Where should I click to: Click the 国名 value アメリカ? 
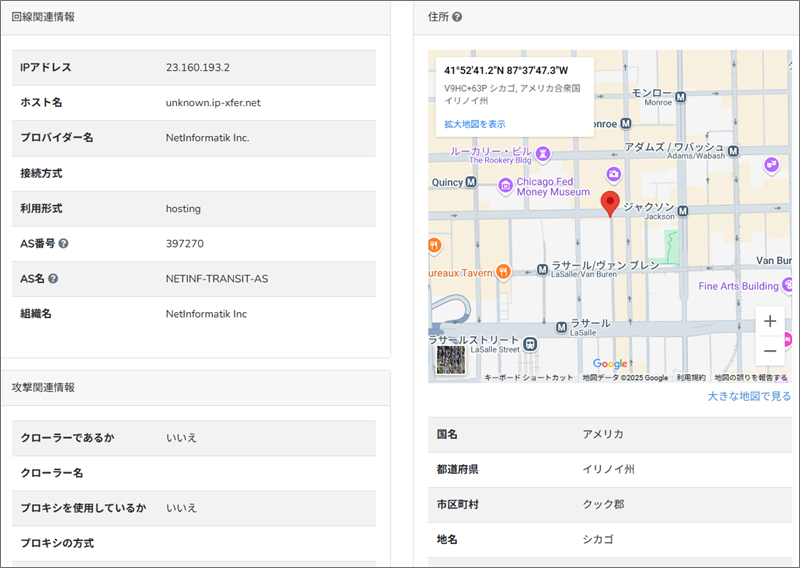[603, 434]
